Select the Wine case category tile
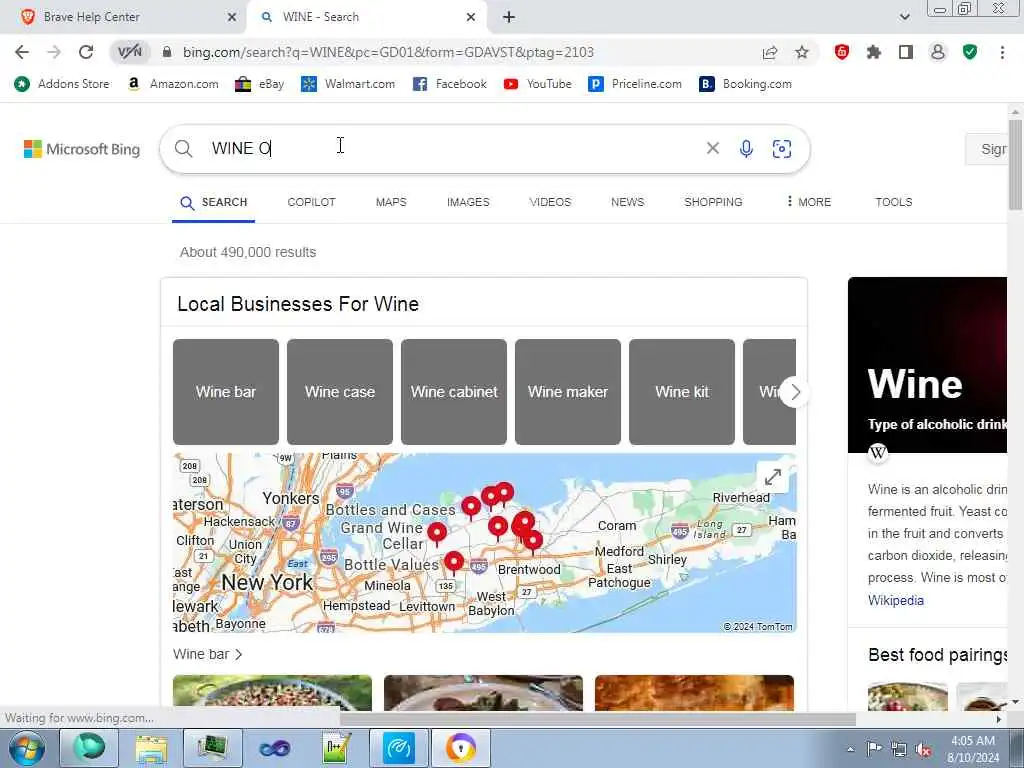 340,392
